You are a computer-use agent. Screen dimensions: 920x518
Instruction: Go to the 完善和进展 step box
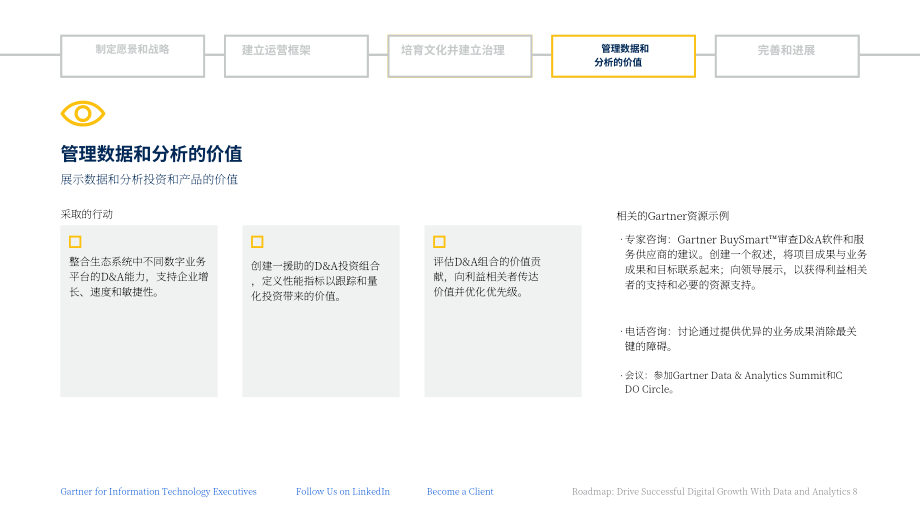coord(787,56)
